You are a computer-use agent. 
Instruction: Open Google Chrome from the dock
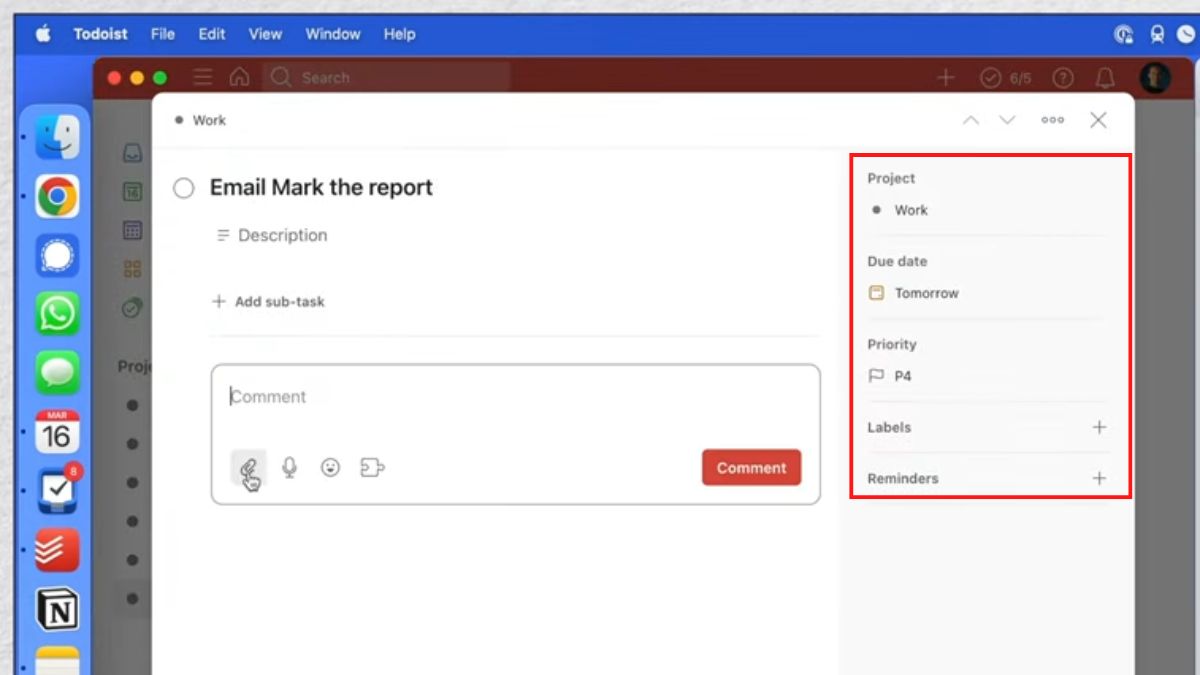(57, 196)
